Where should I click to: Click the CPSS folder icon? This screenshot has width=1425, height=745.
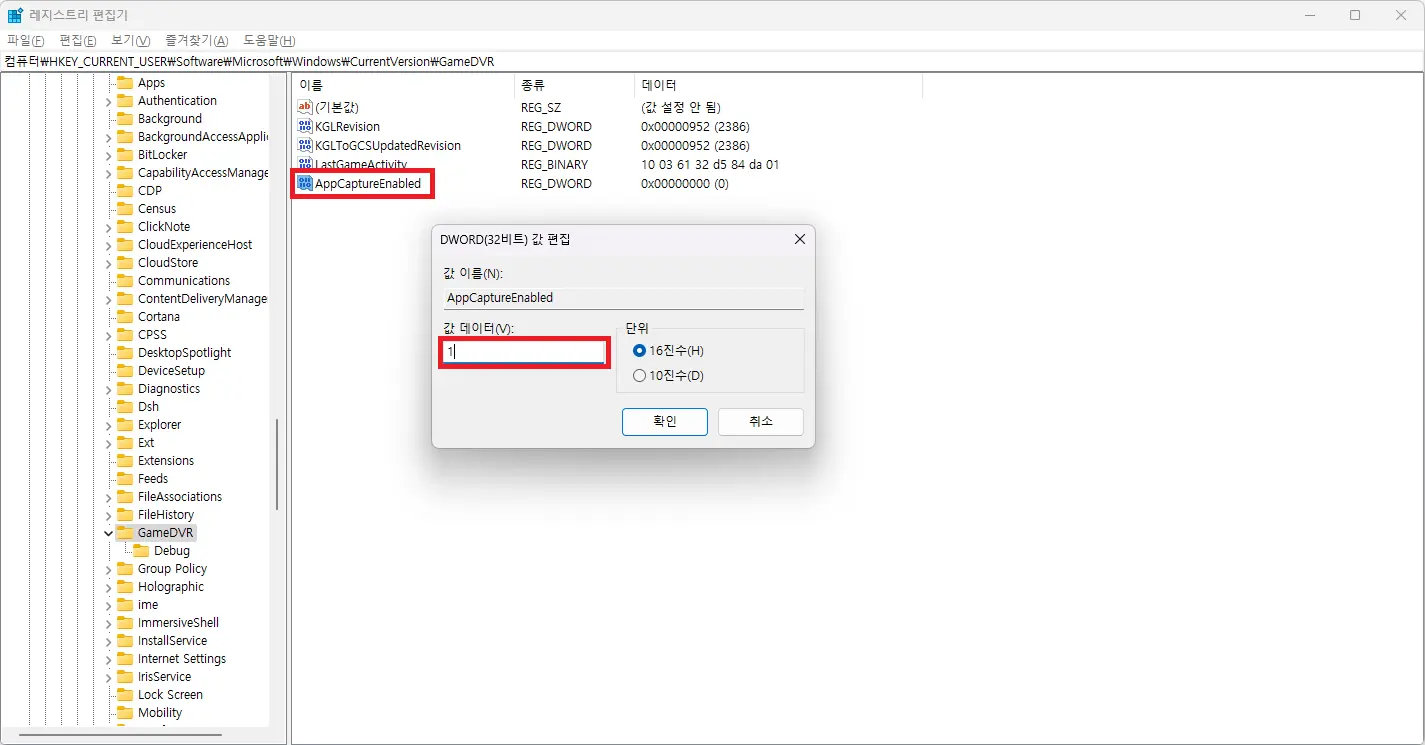(125, 335)
